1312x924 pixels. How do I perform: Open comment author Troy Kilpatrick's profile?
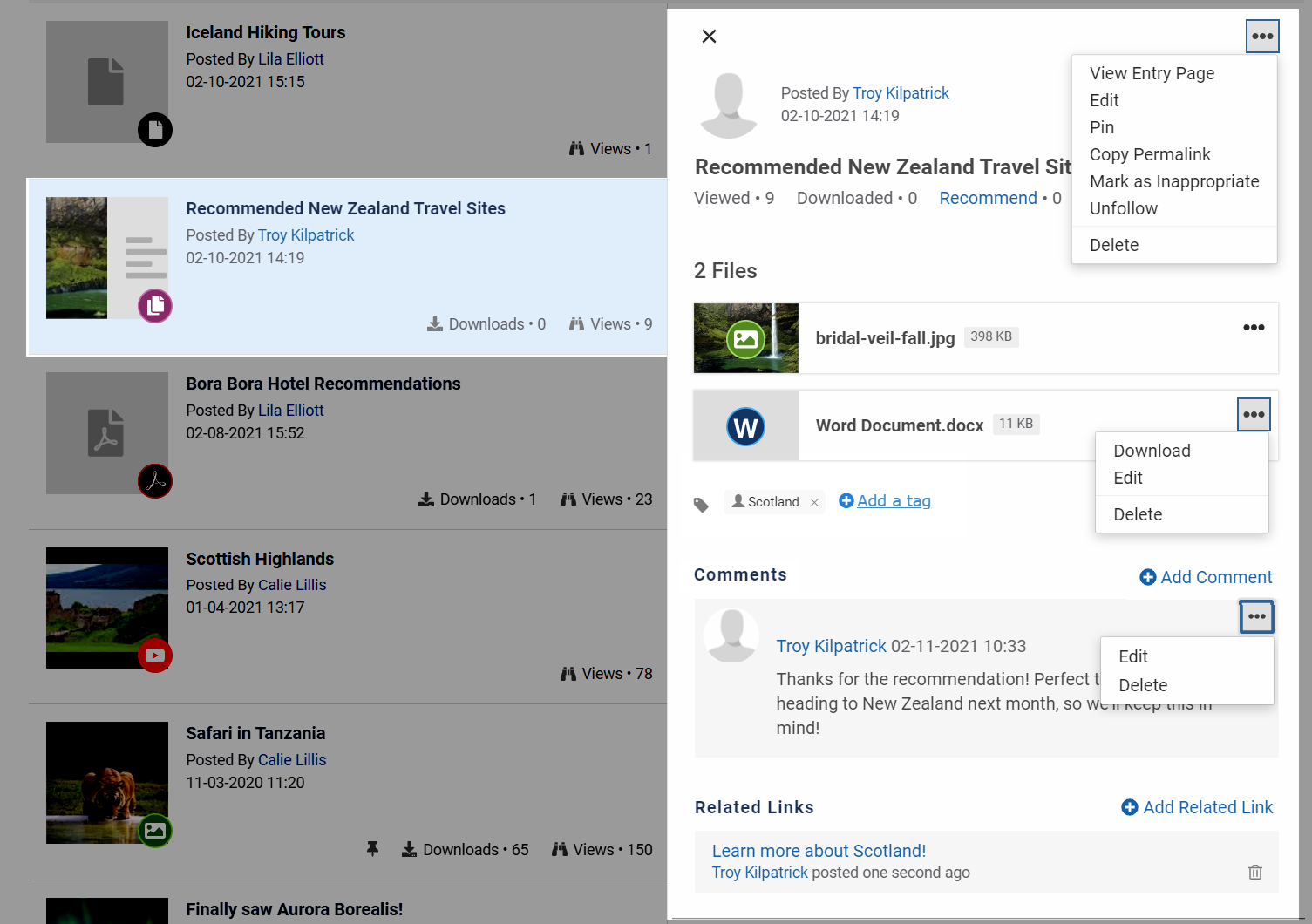pyautogui.click(x=831, y=646)
